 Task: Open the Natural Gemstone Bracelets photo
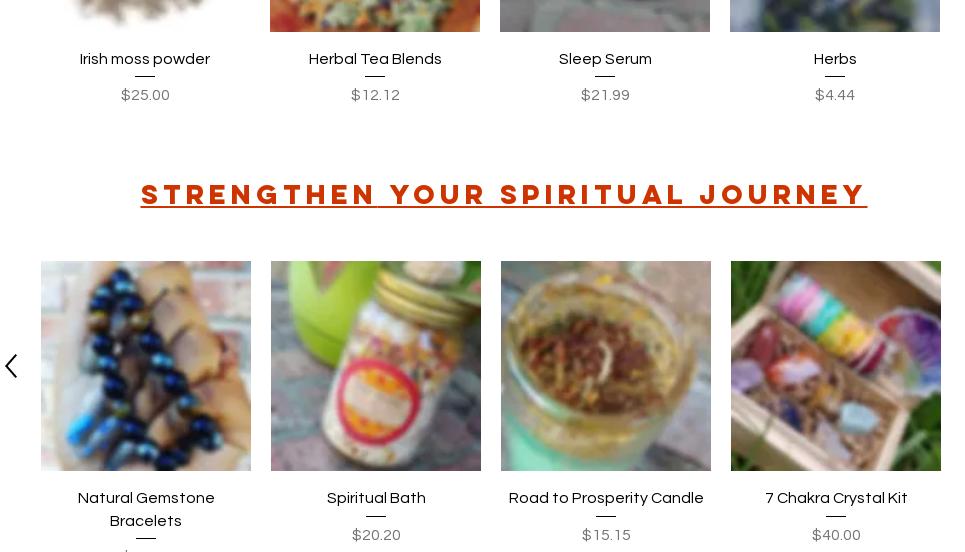146,366
